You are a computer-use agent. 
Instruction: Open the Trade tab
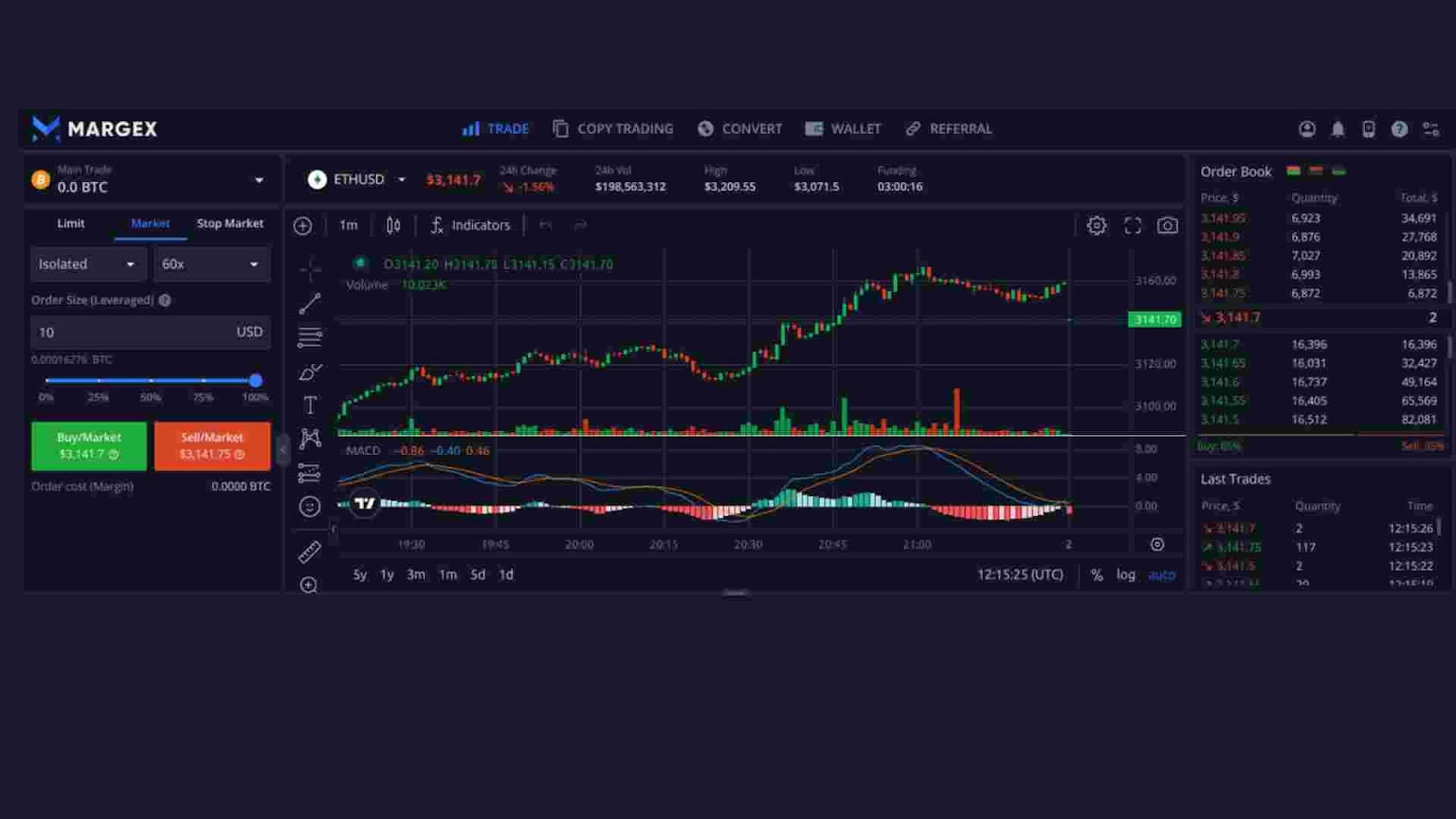pos(495,129)
